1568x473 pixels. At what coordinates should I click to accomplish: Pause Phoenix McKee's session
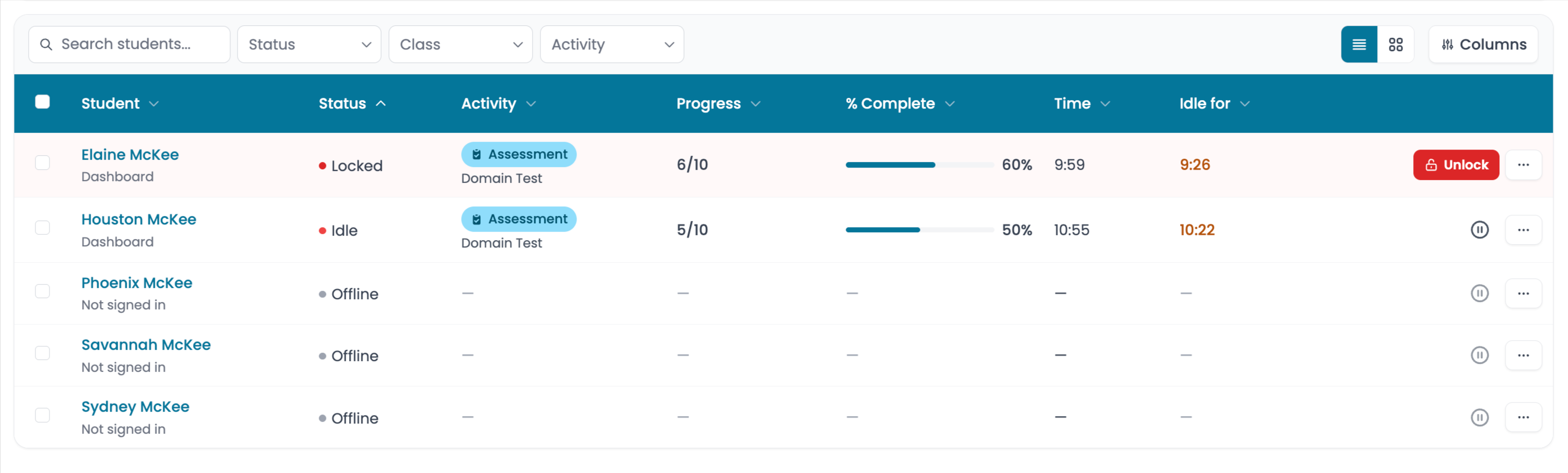click(1479, 294)
